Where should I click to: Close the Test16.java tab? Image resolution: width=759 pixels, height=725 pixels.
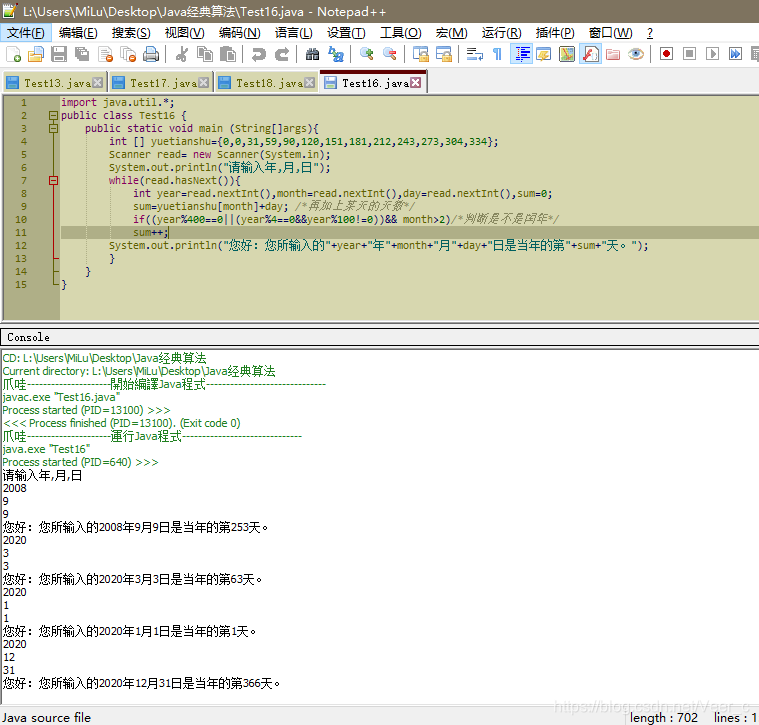coord(415,83)
